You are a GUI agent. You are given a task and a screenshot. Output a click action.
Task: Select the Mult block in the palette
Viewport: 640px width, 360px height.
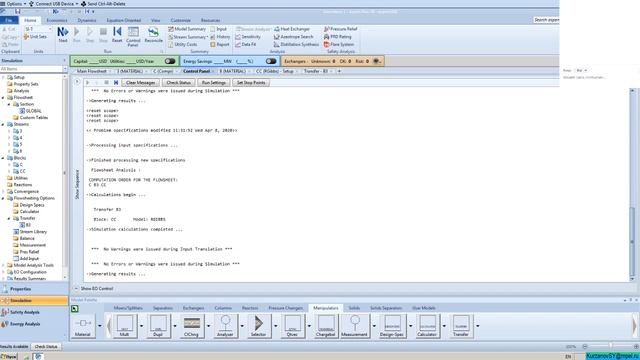(124, 326)
